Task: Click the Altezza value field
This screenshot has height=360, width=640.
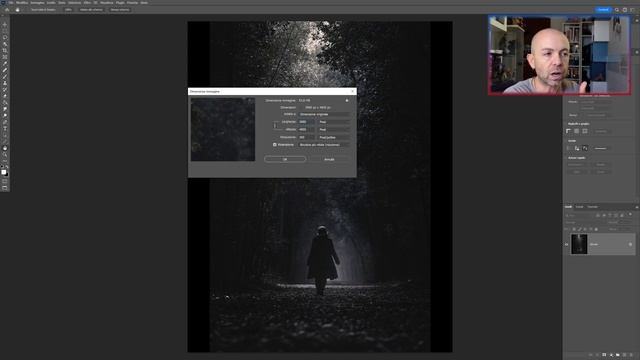Action: point(307,129)
